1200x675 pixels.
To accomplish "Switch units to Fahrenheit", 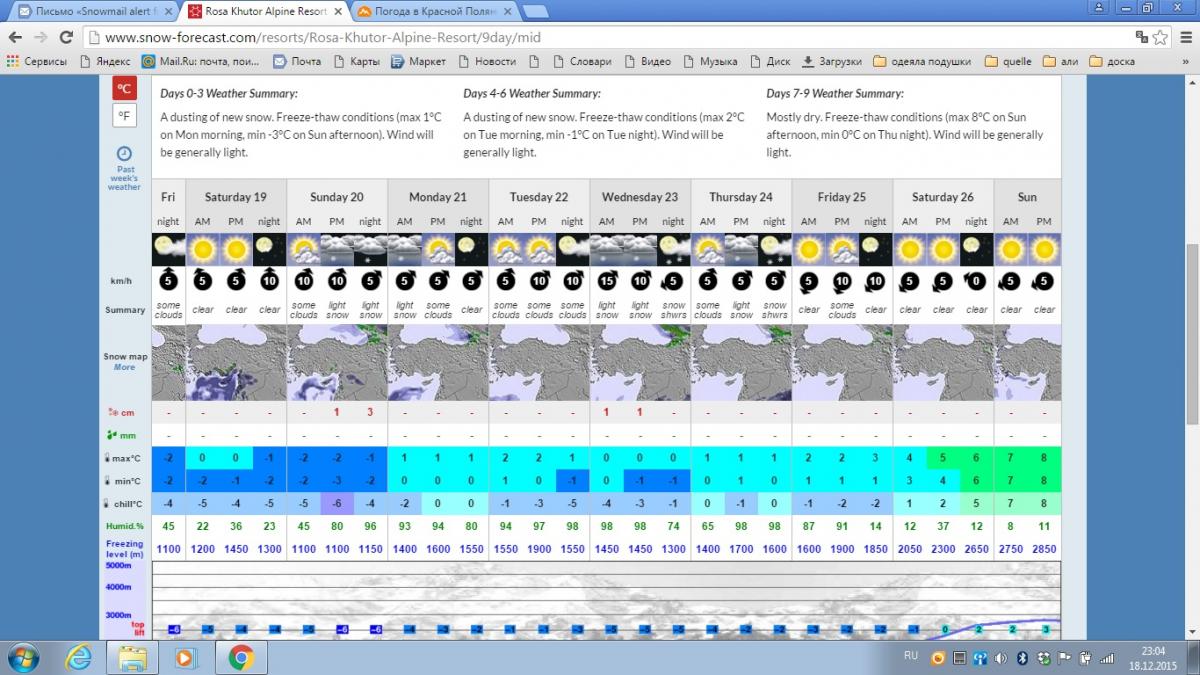I will (124, 116).
